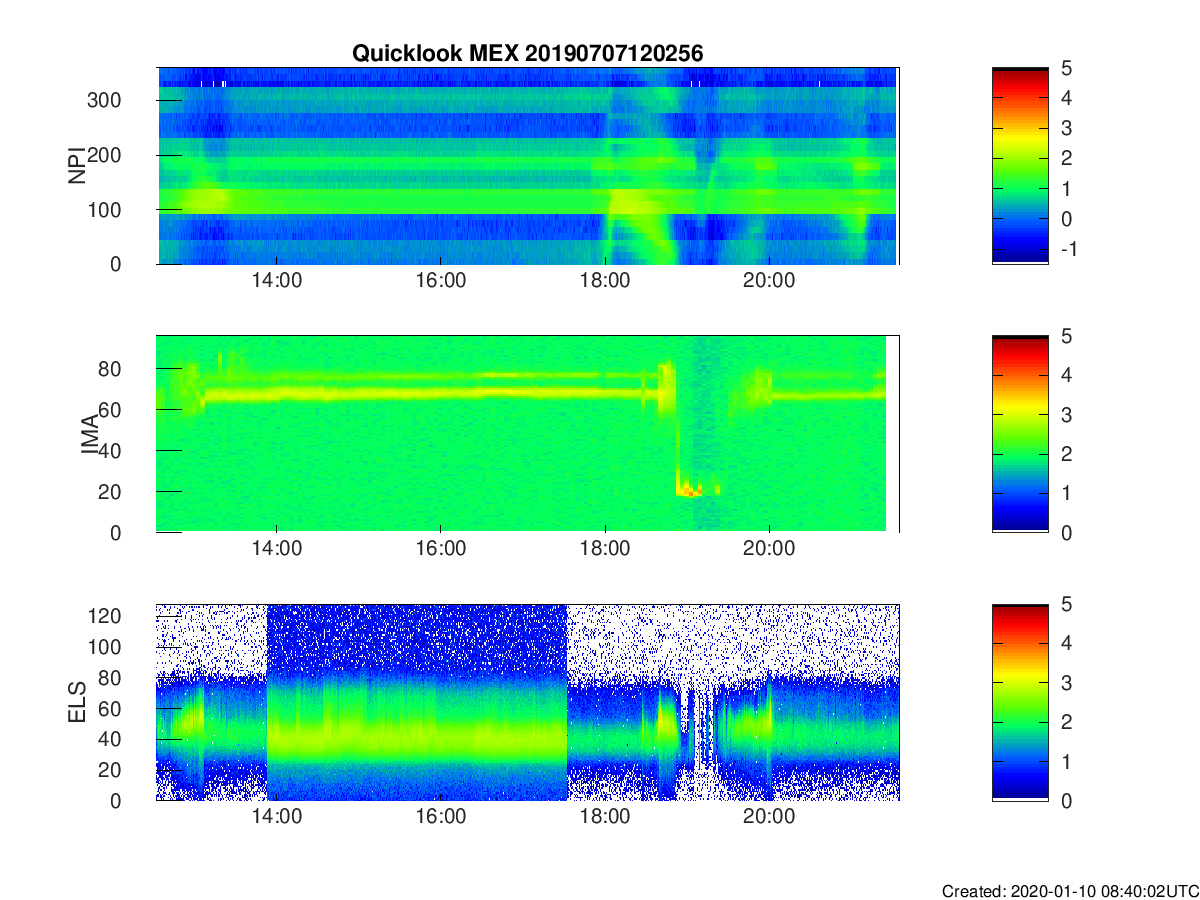This screenshot has height=900, width=1200.
Task: Click the 3 label on ELS colorbar
Action: click(x=1066, y=683)
